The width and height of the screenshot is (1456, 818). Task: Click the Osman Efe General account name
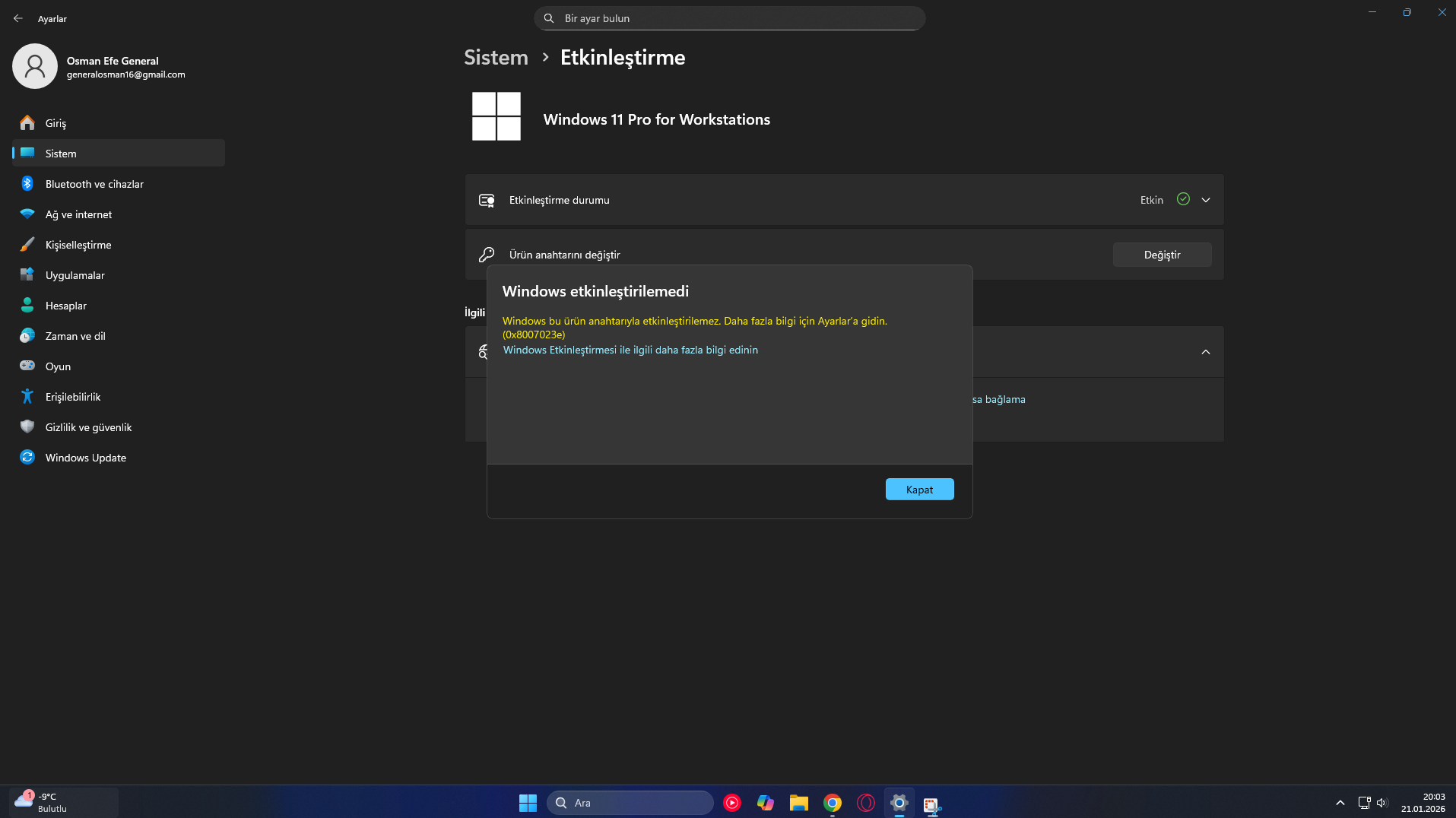113,61
